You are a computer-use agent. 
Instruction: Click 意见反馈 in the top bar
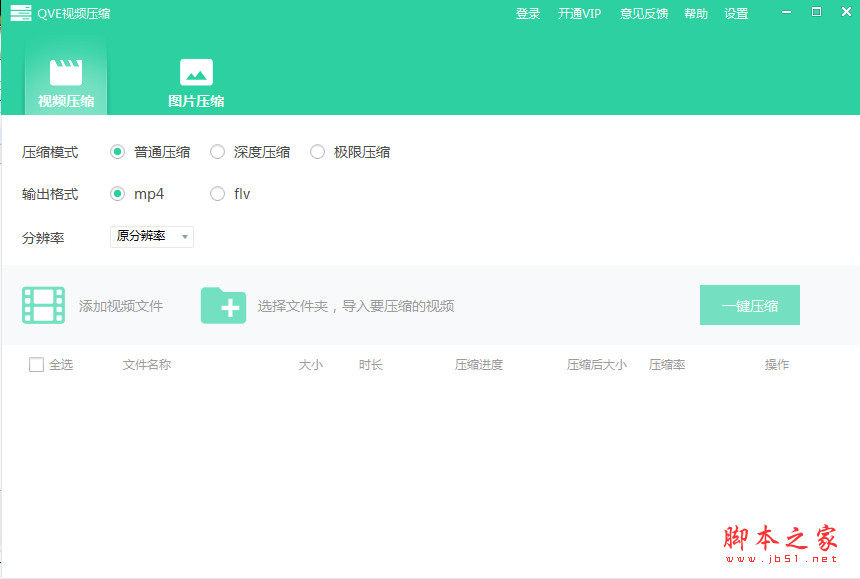coord(643,13)
